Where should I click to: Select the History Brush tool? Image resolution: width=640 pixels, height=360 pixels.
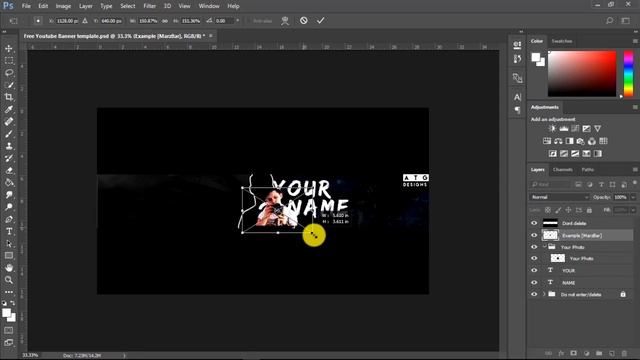pos(9,158)
